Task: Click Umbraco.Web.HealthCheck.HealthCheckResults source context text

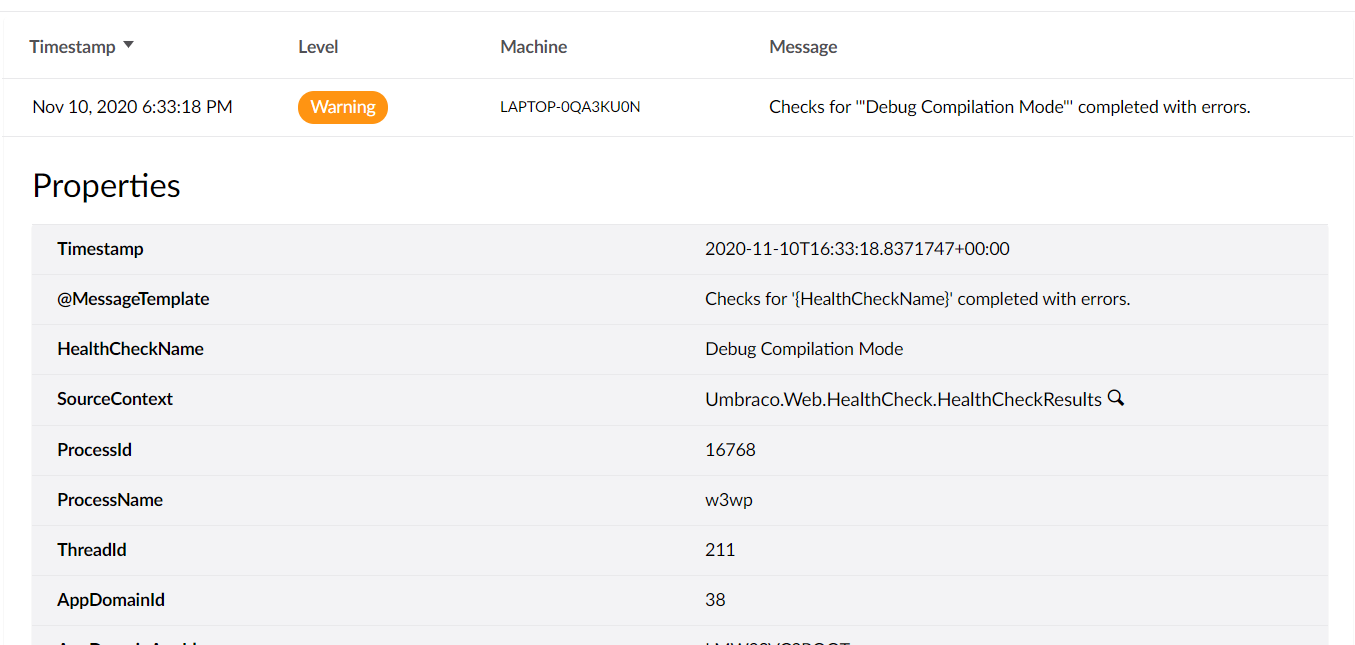Action: point(903,399)
